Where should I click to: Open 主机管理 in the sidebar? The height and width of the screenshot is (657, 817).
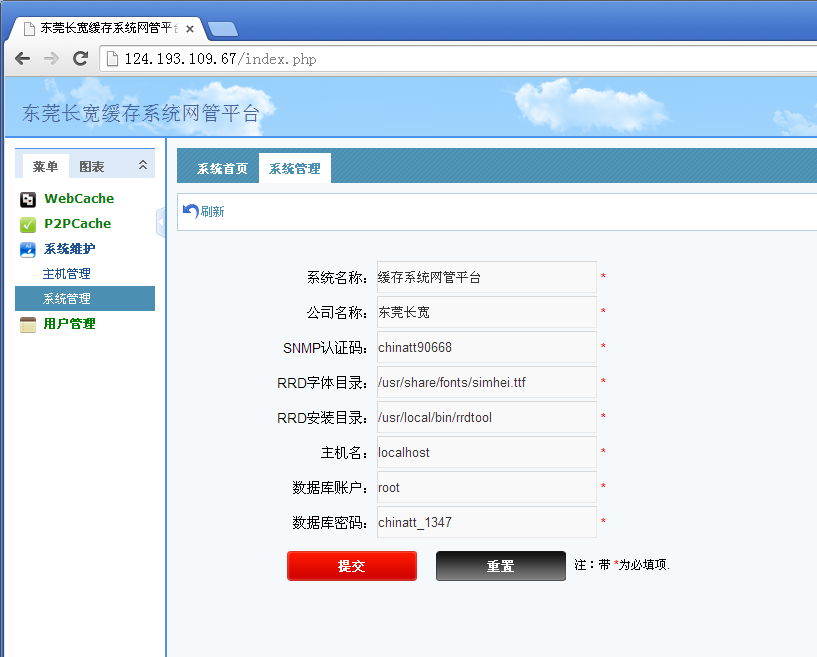(x=67, y=274)
